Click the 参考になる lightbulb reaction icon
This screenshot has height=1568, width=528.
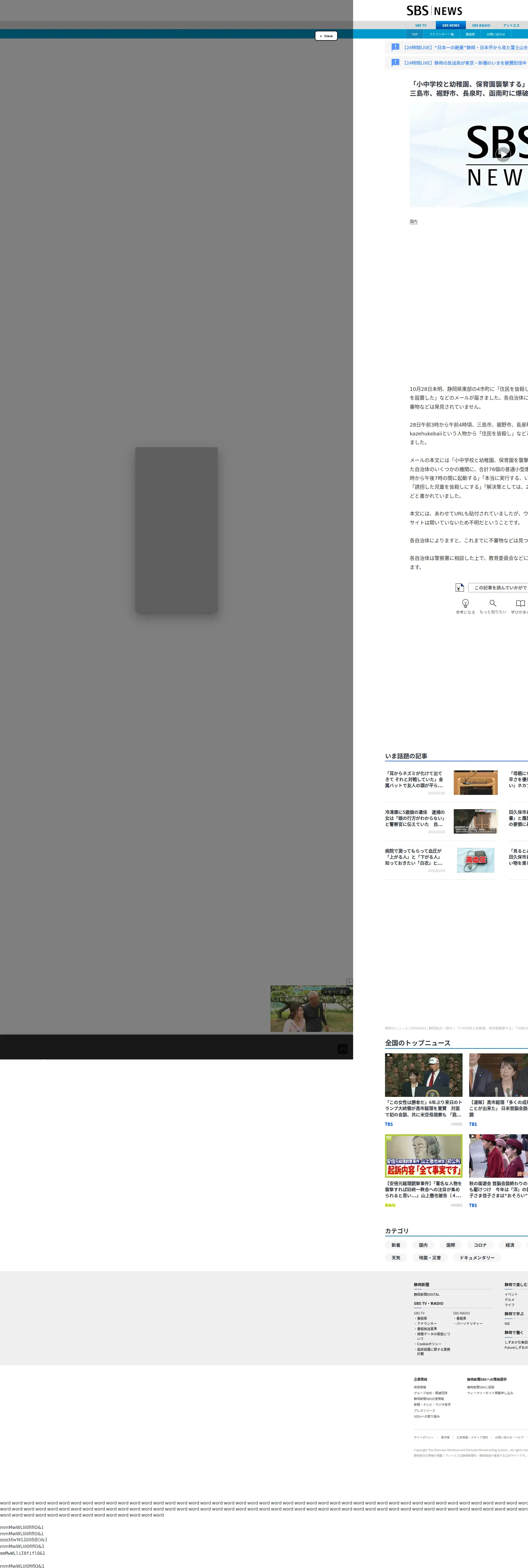point(465,603)
